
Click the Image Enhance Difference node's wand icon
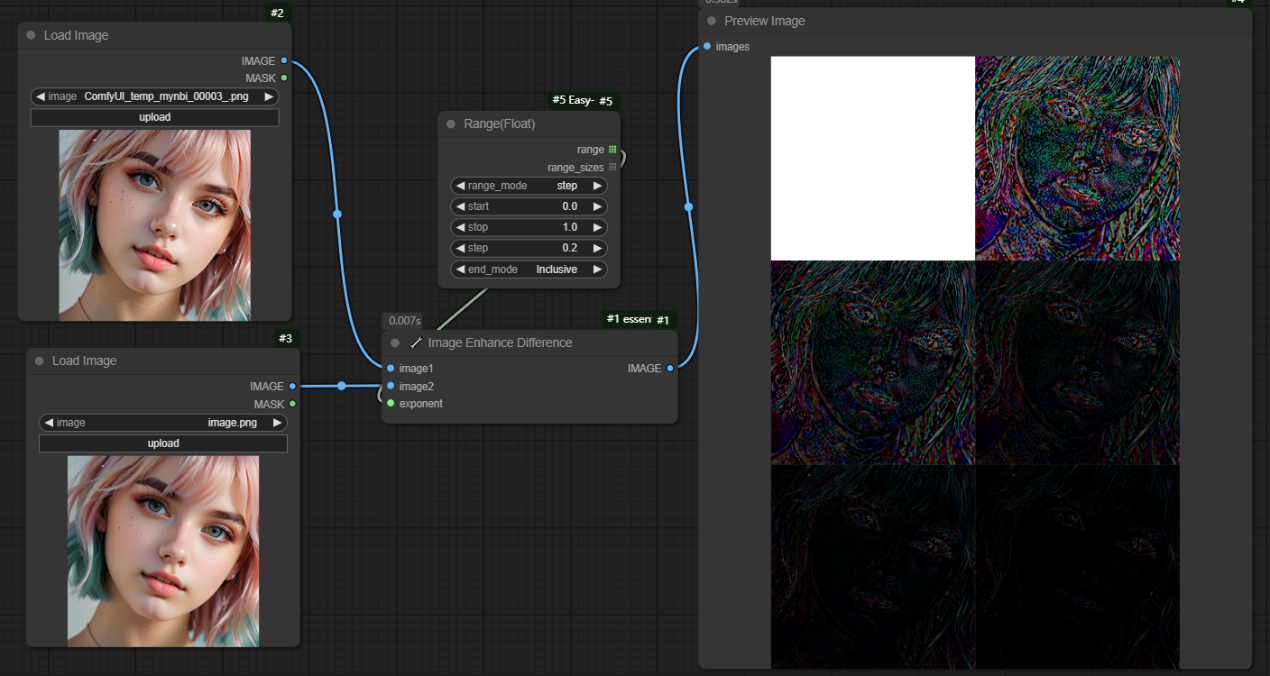(x=416, y=343)
